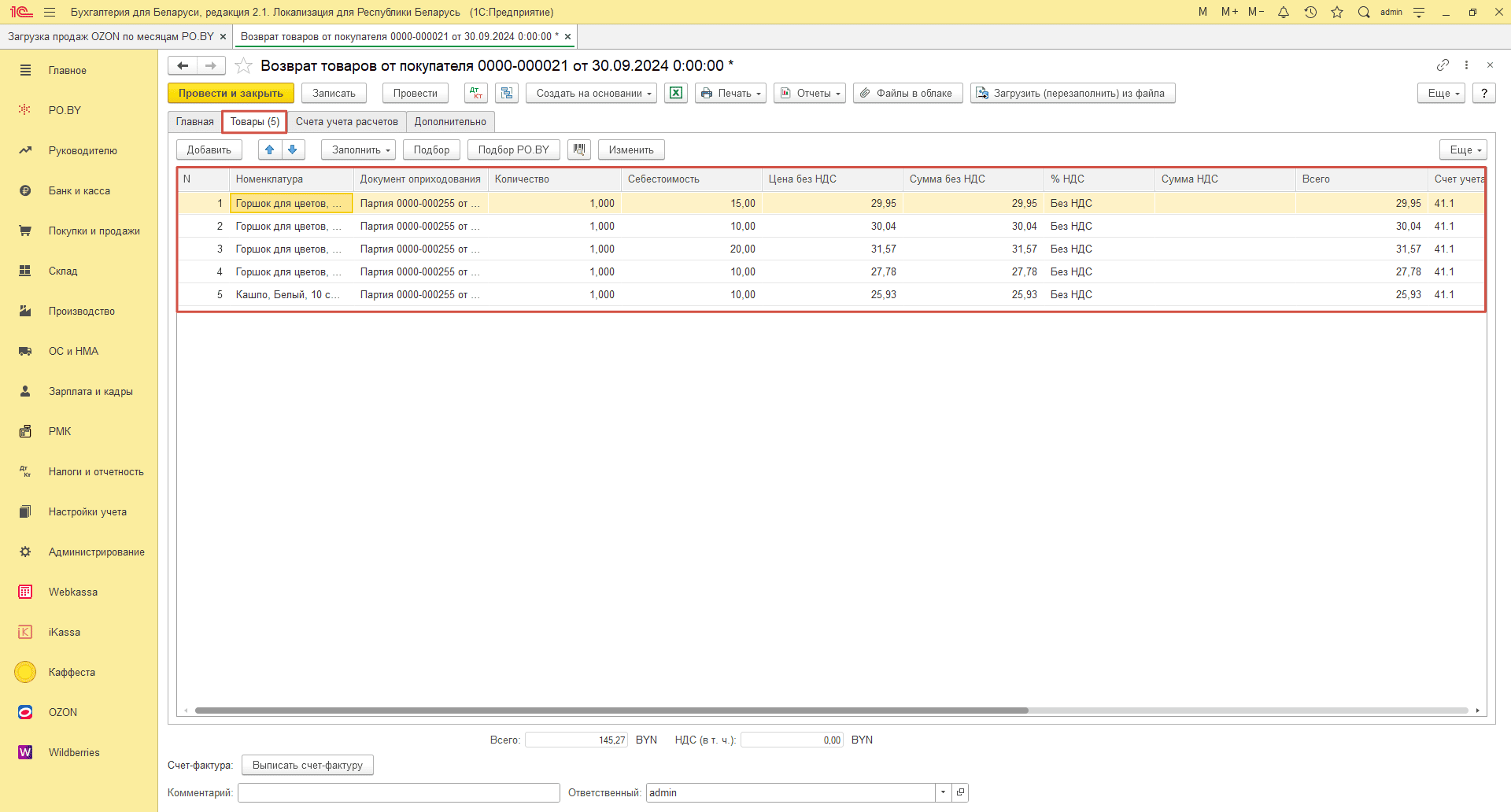Go forward with right arrow button

211,65
